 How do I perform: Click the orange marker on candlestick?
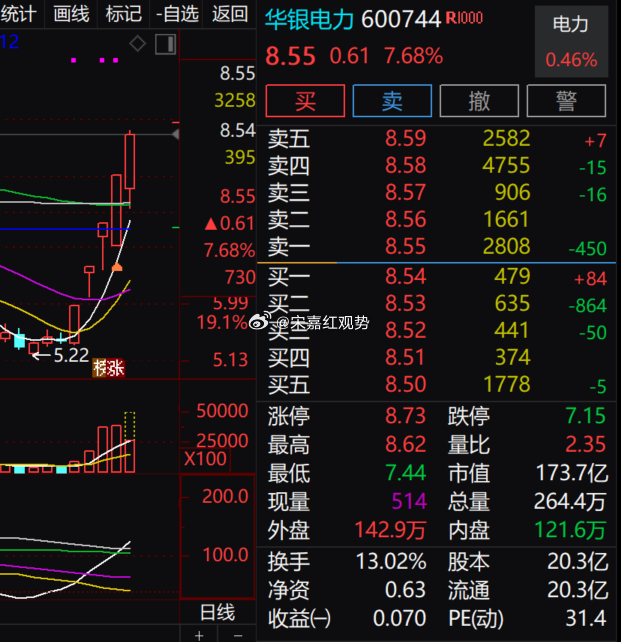(x=117, y=267)
